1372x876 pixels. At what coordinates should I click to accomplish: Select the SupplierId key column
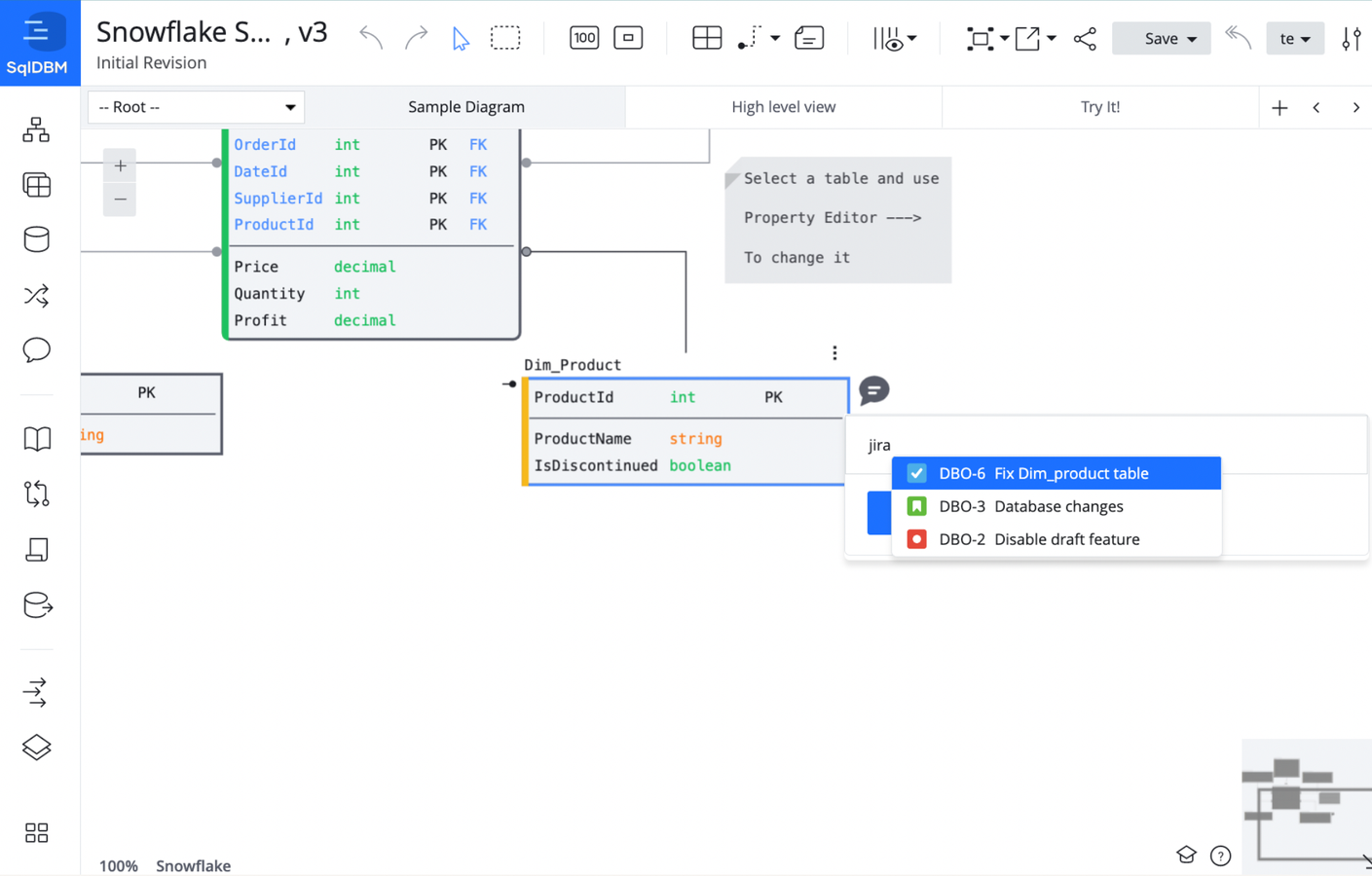373,198
